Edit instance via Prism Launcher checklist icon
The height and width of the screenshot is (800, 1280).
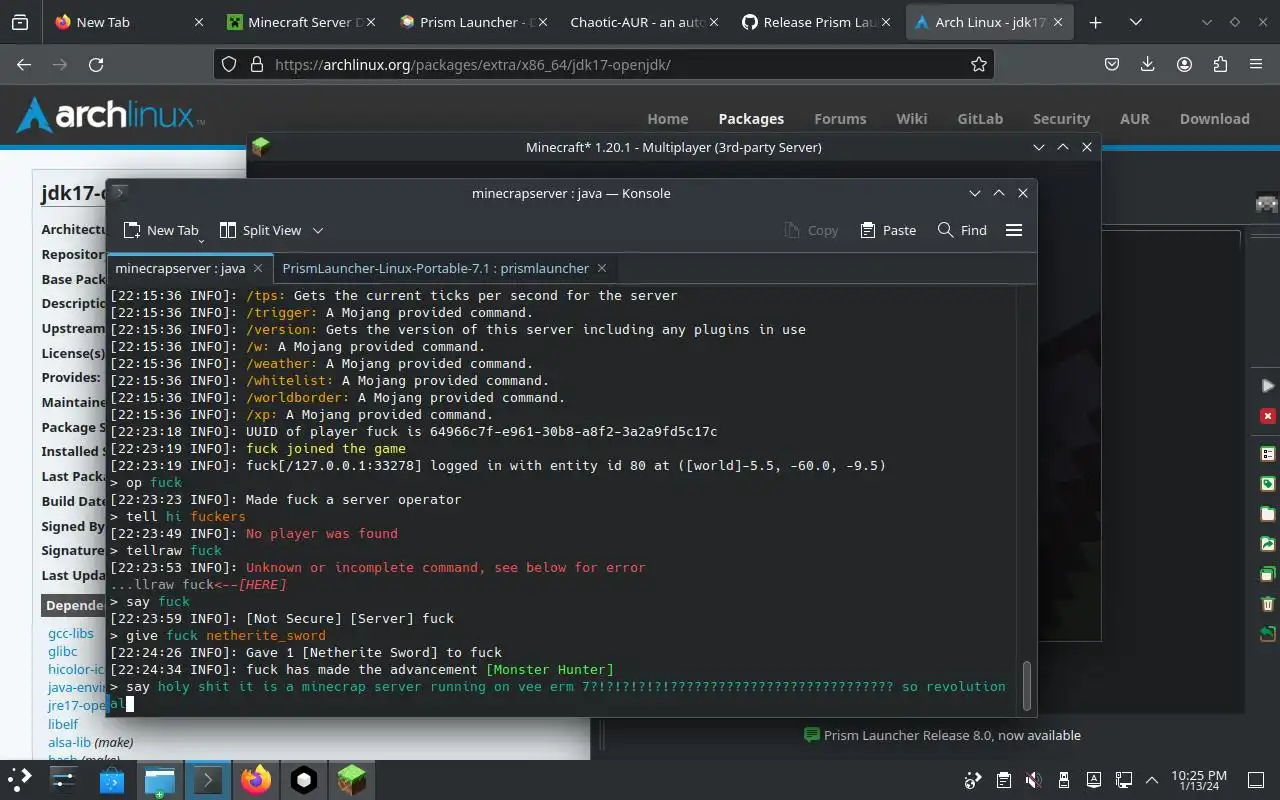(1268, 453)
